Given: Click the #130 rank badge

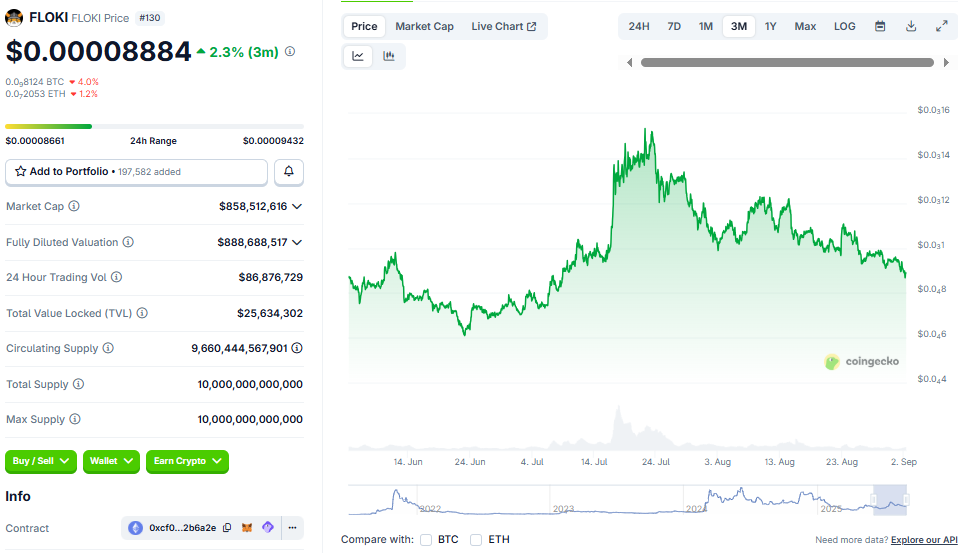Looking at the screenshot, I should click(150, 18).
